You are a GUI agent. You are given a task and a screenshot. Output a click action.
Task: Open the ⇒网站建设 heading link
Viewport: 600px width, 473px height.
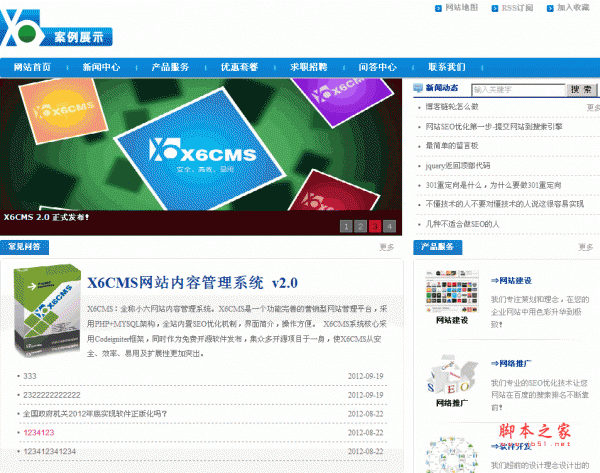pyautogui.click(x=512, y=281)
